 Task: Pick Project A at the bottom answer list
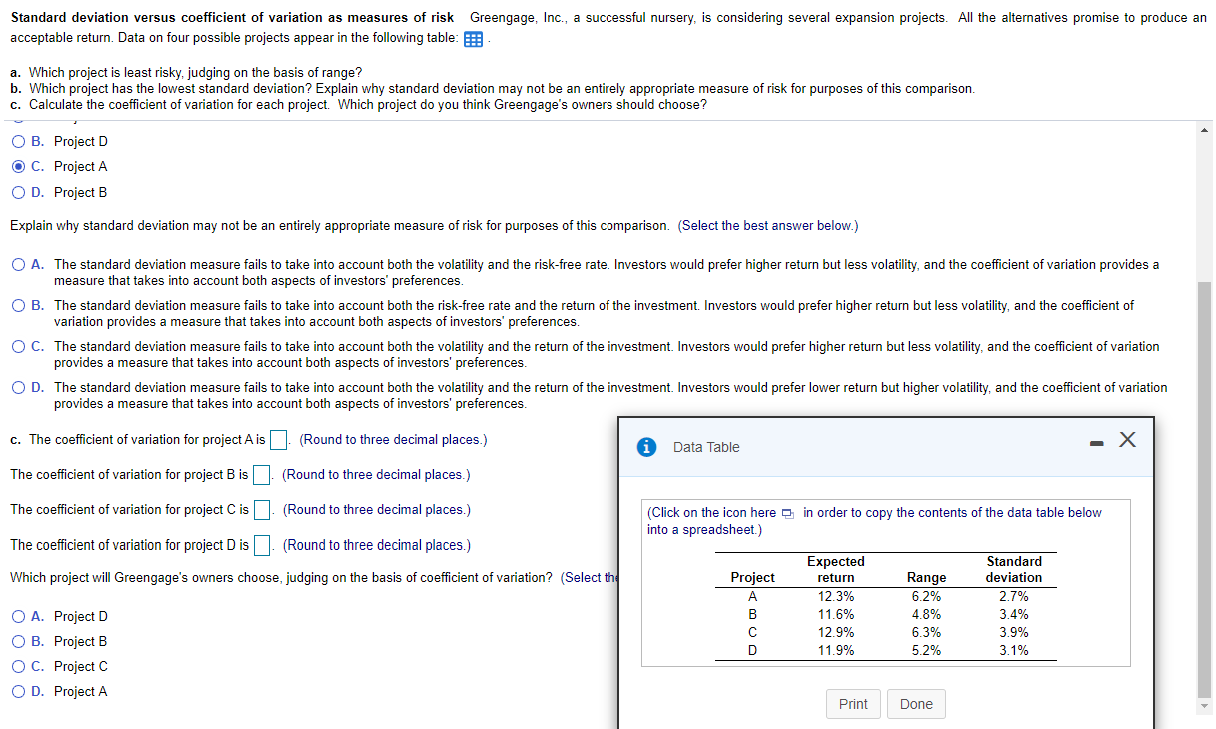[17, 690]
